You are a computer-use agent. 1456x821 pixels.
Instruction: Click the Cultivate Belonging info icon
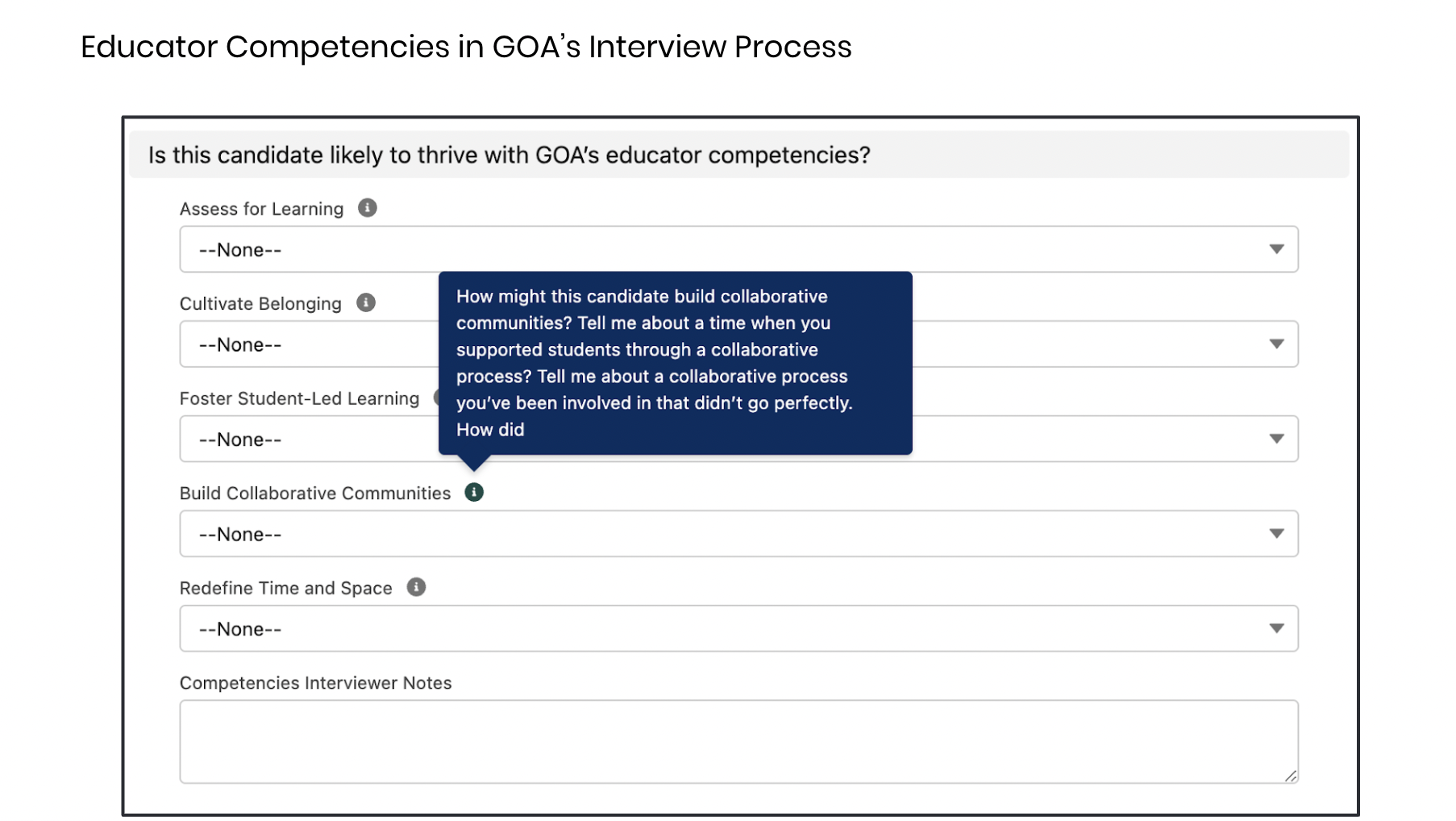[365, 302]
